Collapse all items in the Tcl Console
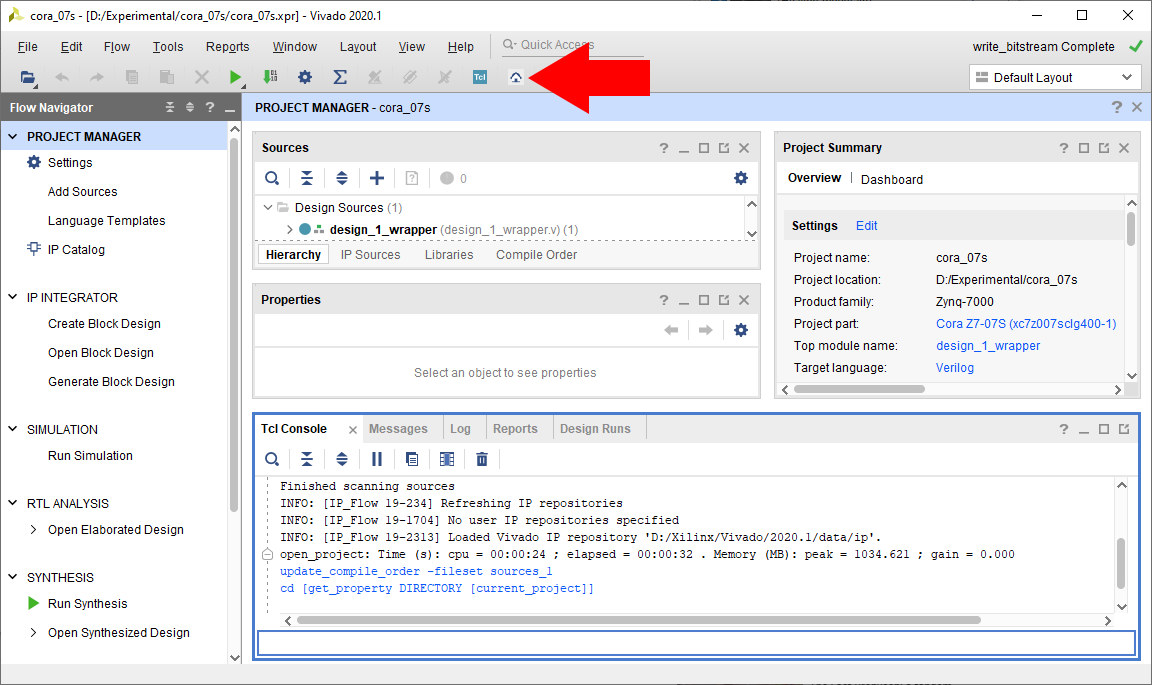Screen dimensions: 1152x685 307,458
